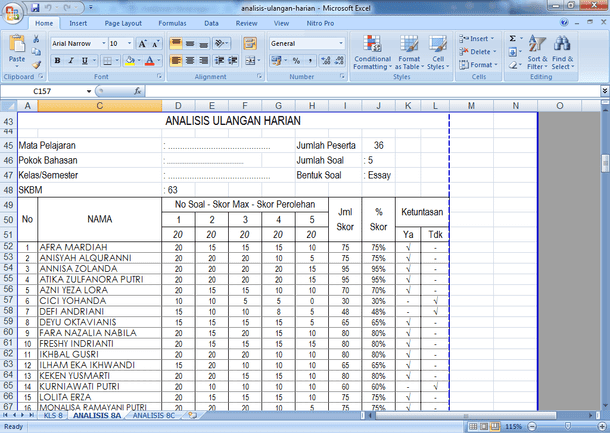
Task: Open Sort & Filter menu
Action: click(x=537, y=53)
